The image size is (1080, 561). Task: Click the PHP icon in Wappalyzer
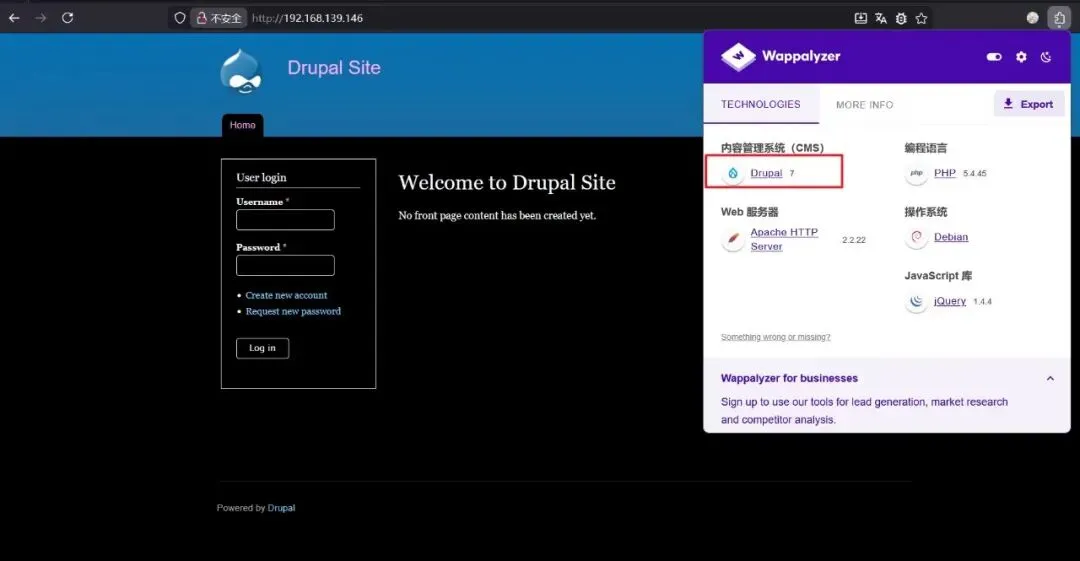click(x=916, y=173)
